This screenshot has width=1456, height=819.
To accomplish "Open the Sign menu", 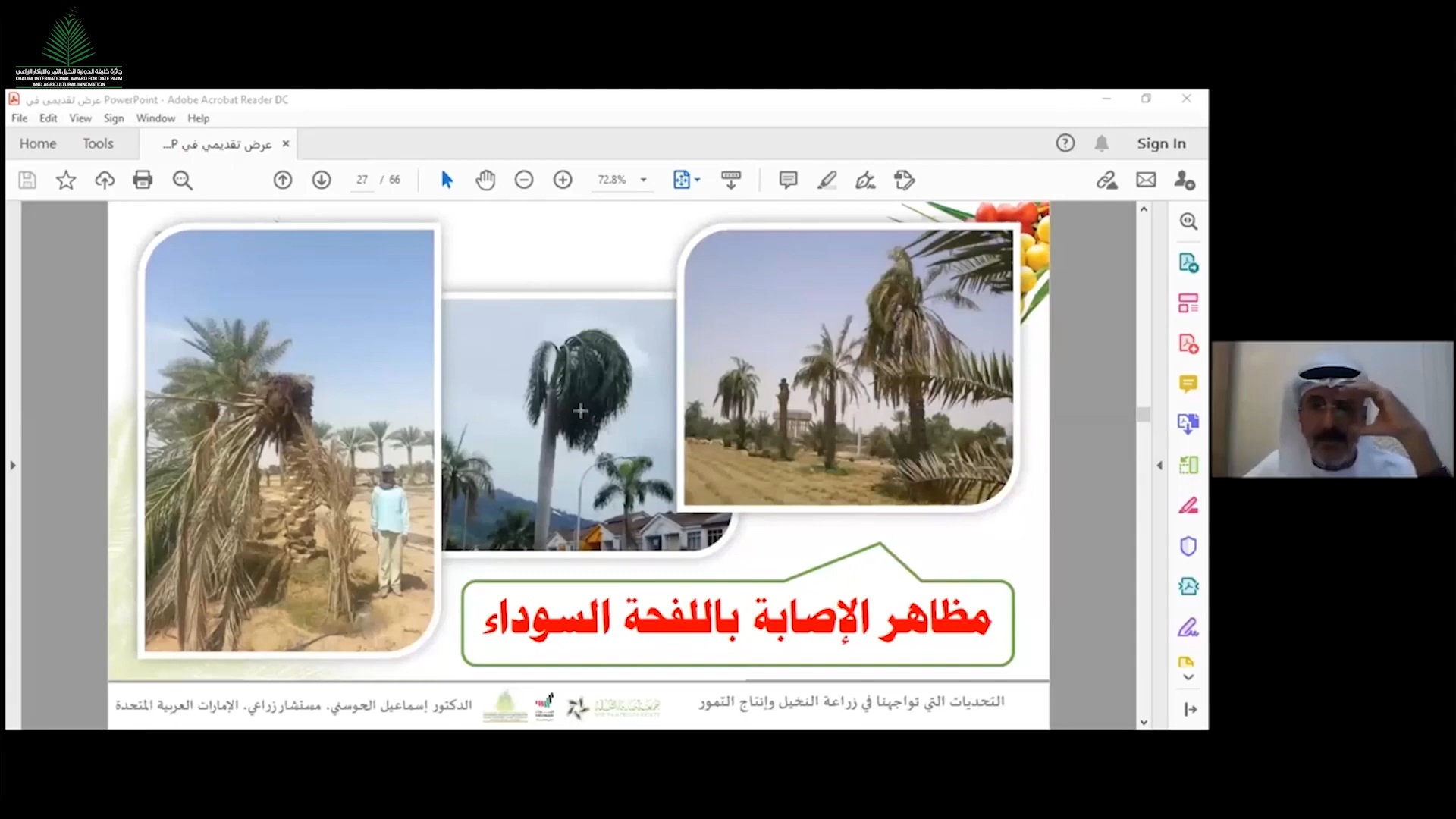I will (114, 118).
